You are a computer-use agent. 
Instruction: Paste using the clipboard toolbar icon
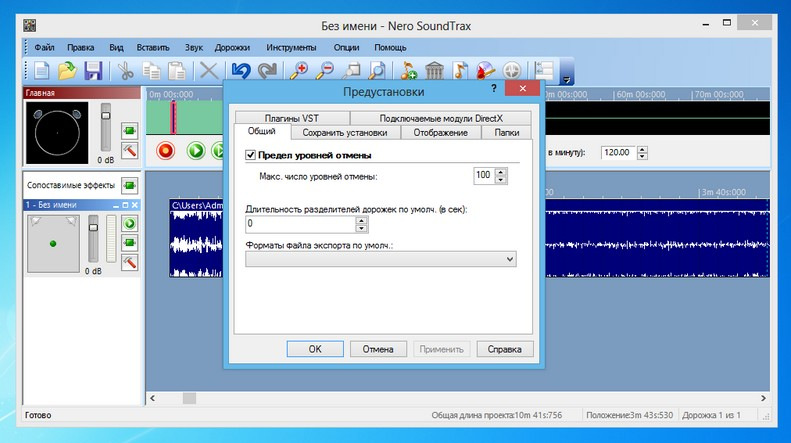point(177,71)
